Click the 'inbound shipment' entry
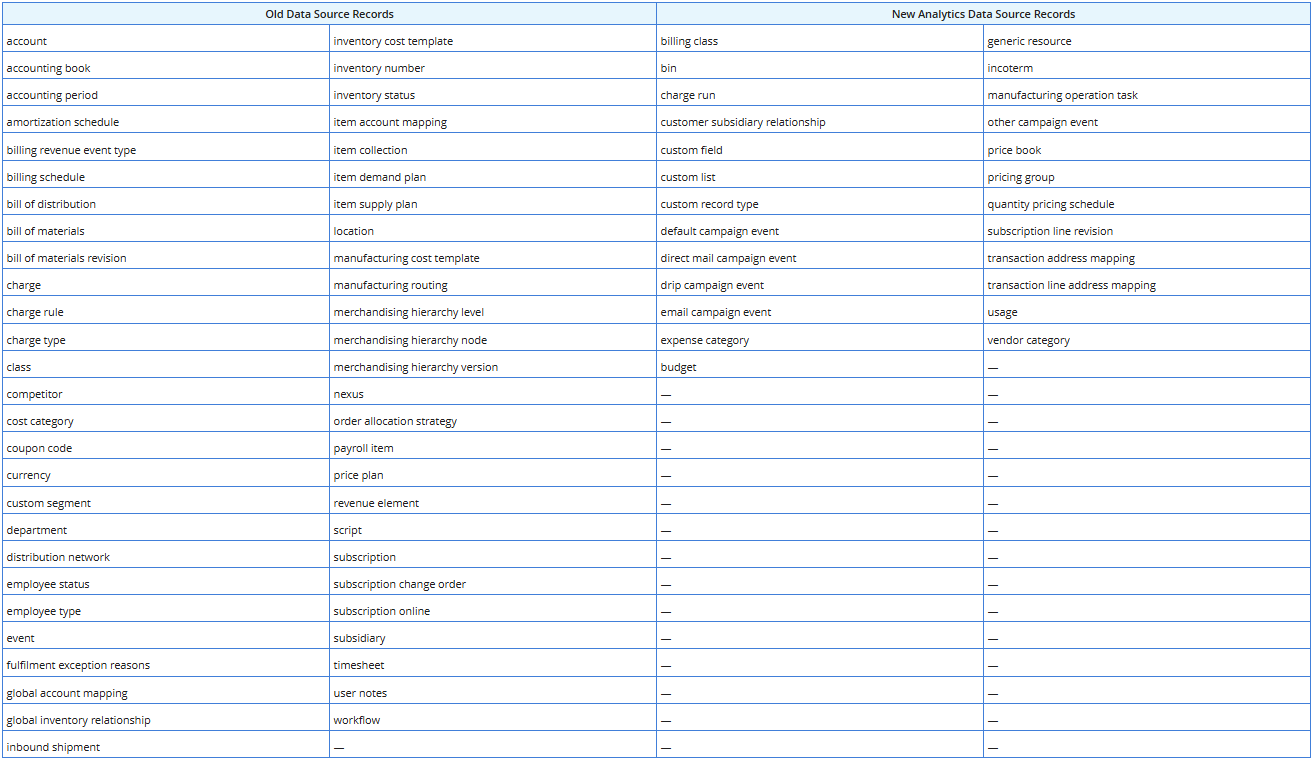The height and width of the screenshot is (760, 1313). [x=53, y=747]
